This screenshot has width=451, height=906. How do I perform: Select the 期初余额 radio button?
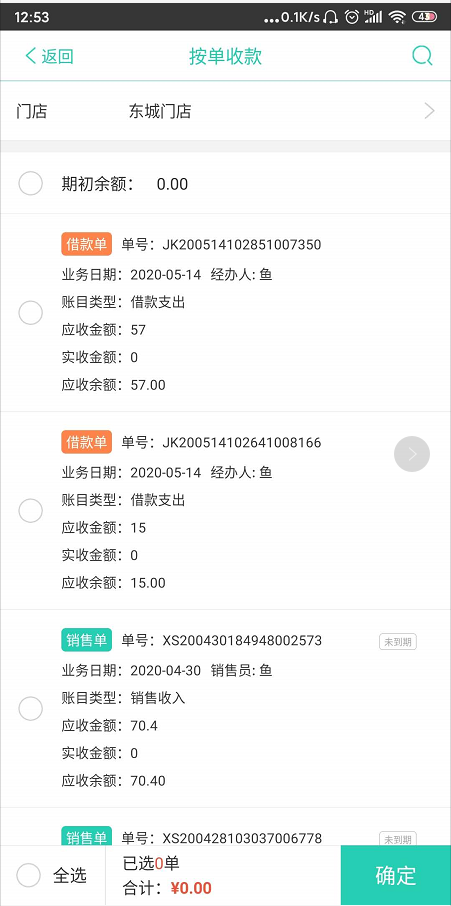(x=31, y=184)
